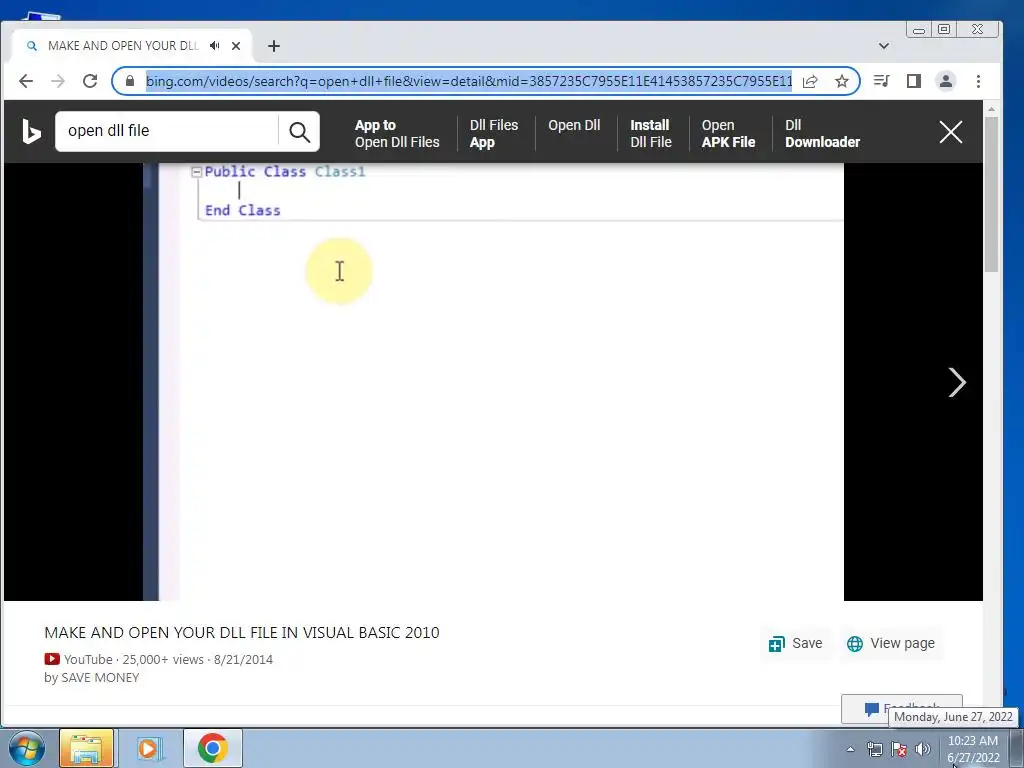Bookmark this tab with the star
This screenshot has width=1024, height=768.
pyautogui.click(x=842, y=81)
